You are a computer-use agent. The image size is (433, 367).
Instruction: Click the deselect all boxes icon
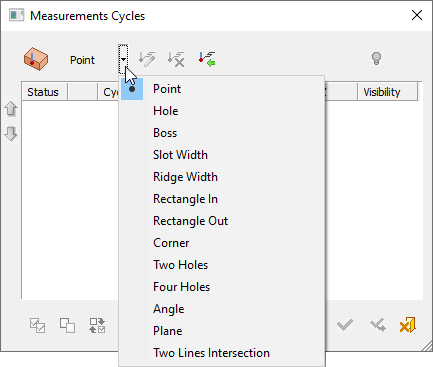(67, 325)
